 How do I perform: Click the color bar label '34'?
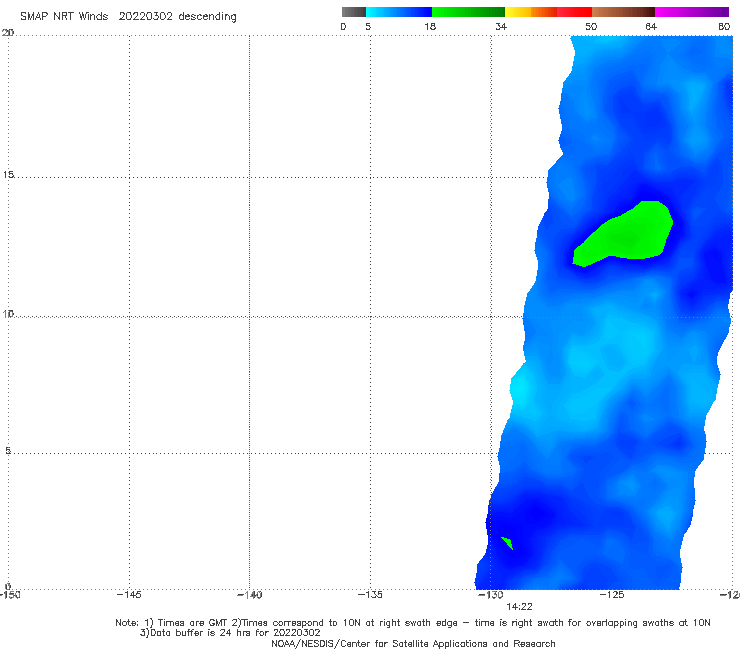coord(501,27)
